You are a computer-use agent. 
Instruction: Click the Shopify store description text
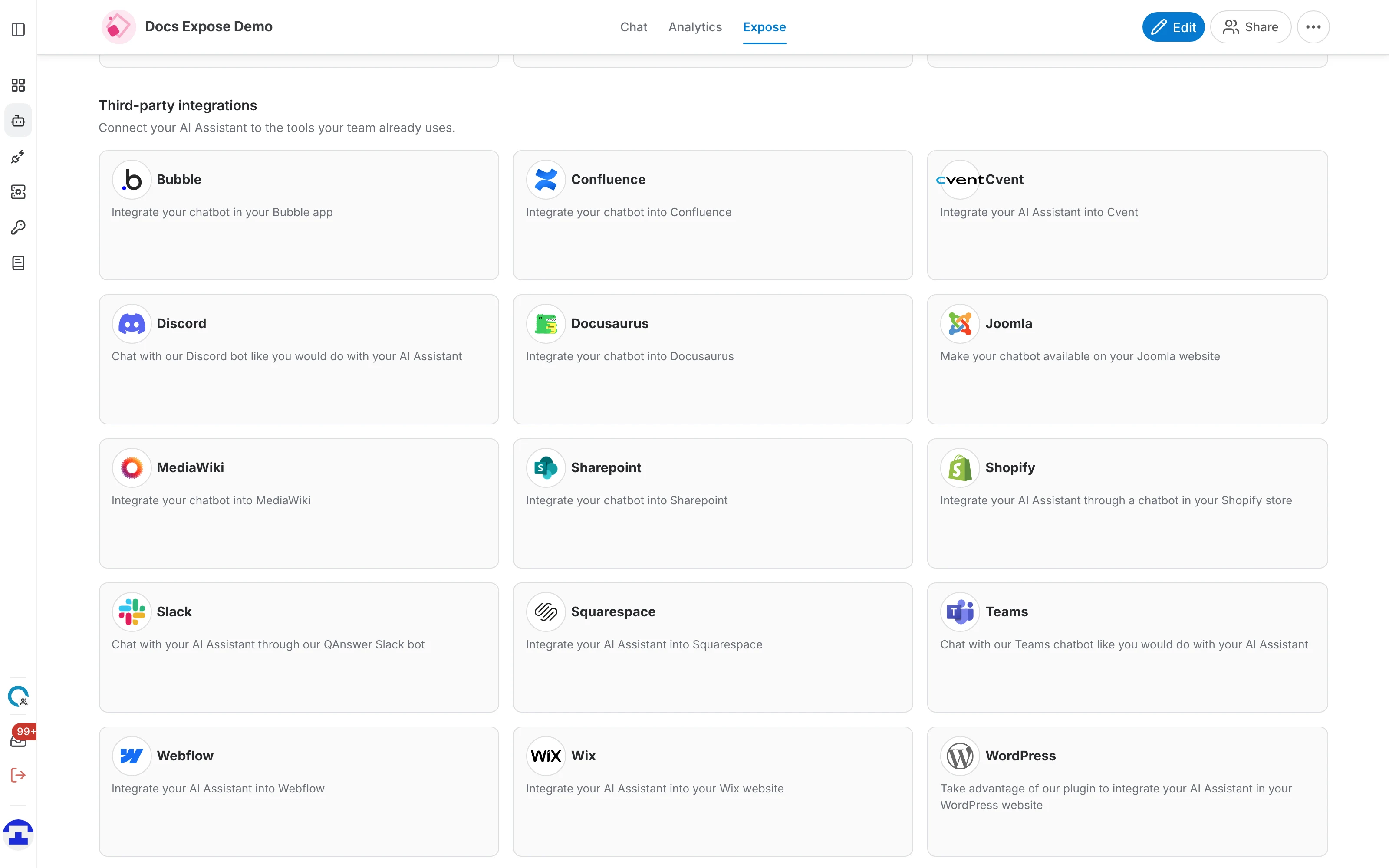pyautogui.click(x=1116, y=500)
